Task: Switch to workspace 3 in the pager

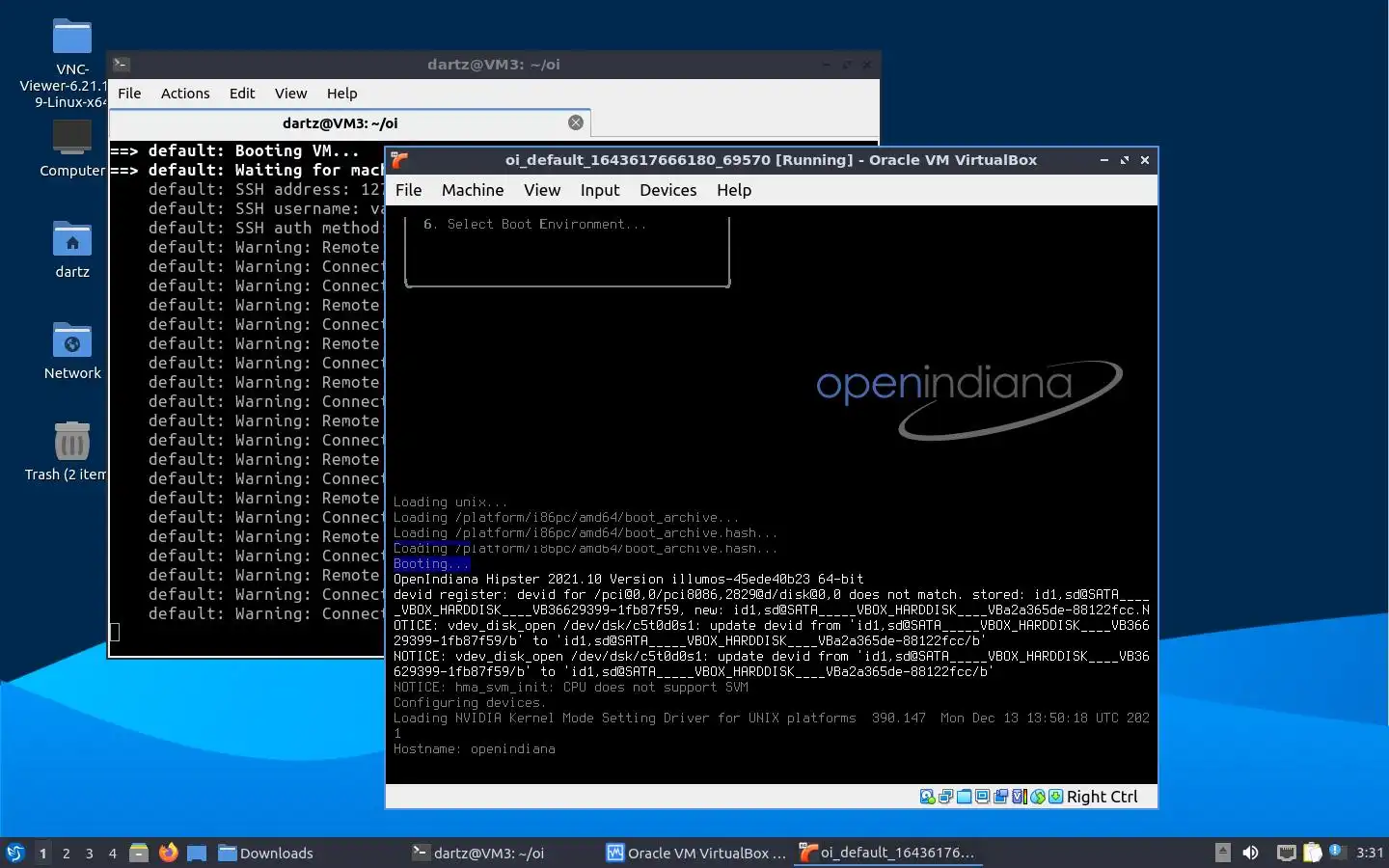Action: pos(89,854)
